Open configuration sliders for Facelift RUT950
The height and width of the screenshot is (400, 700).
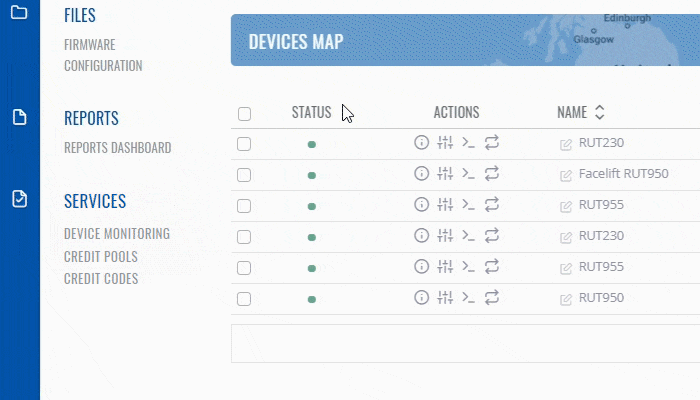pos(445,174)
